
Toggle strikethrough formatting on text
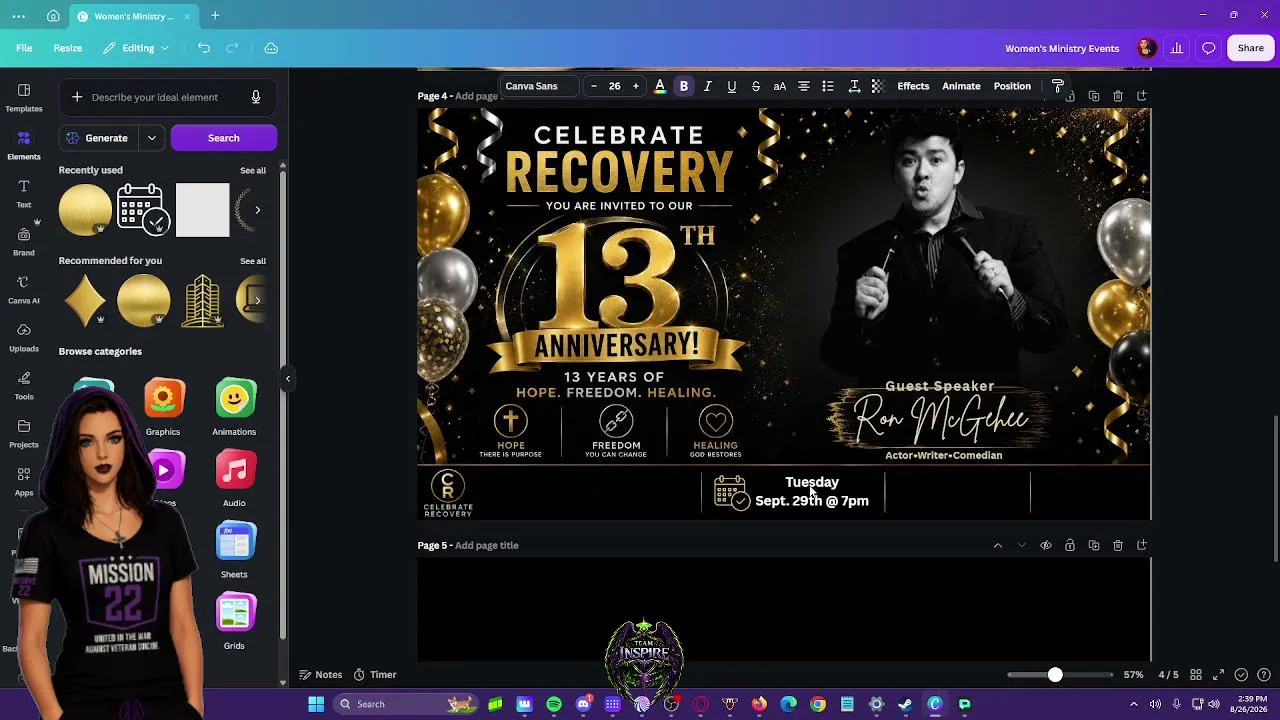click(756, 86)
